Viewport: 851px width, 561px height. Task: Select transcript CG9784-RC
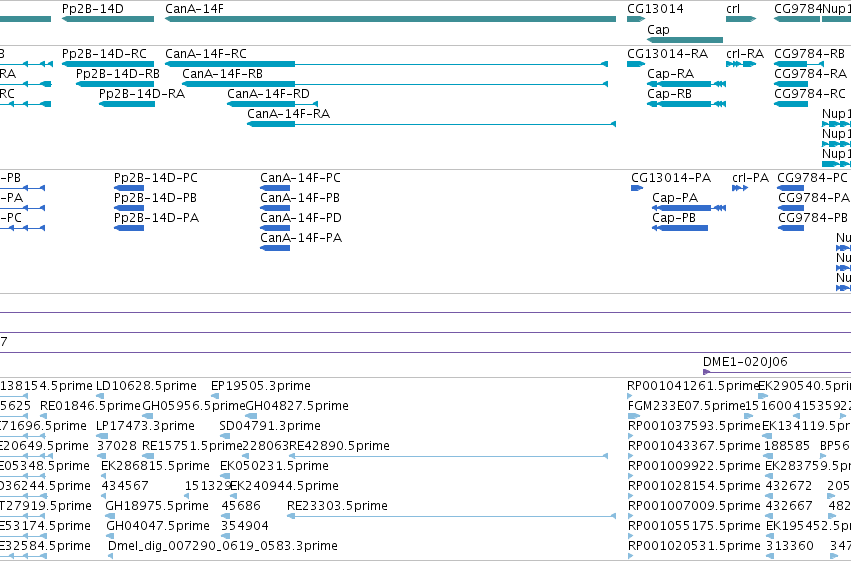(x=791, y=104)
